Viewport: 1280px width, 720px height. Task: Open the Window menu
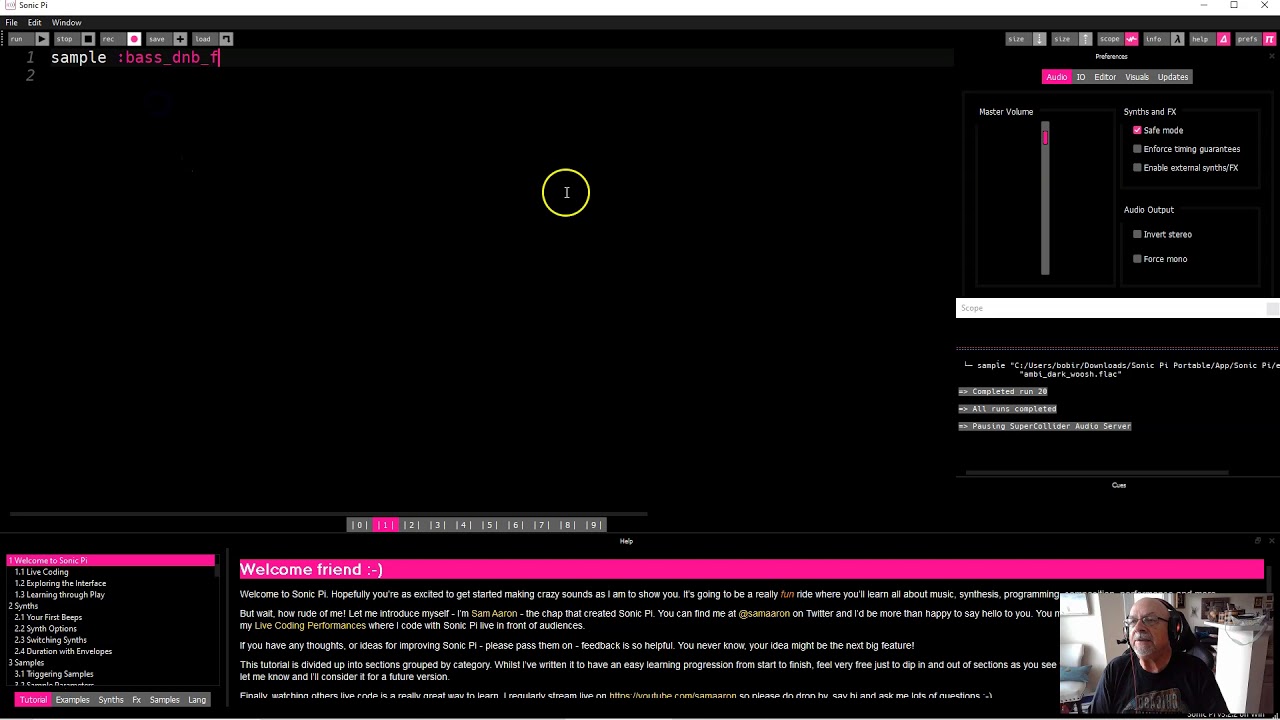click(x=67, y=22)
